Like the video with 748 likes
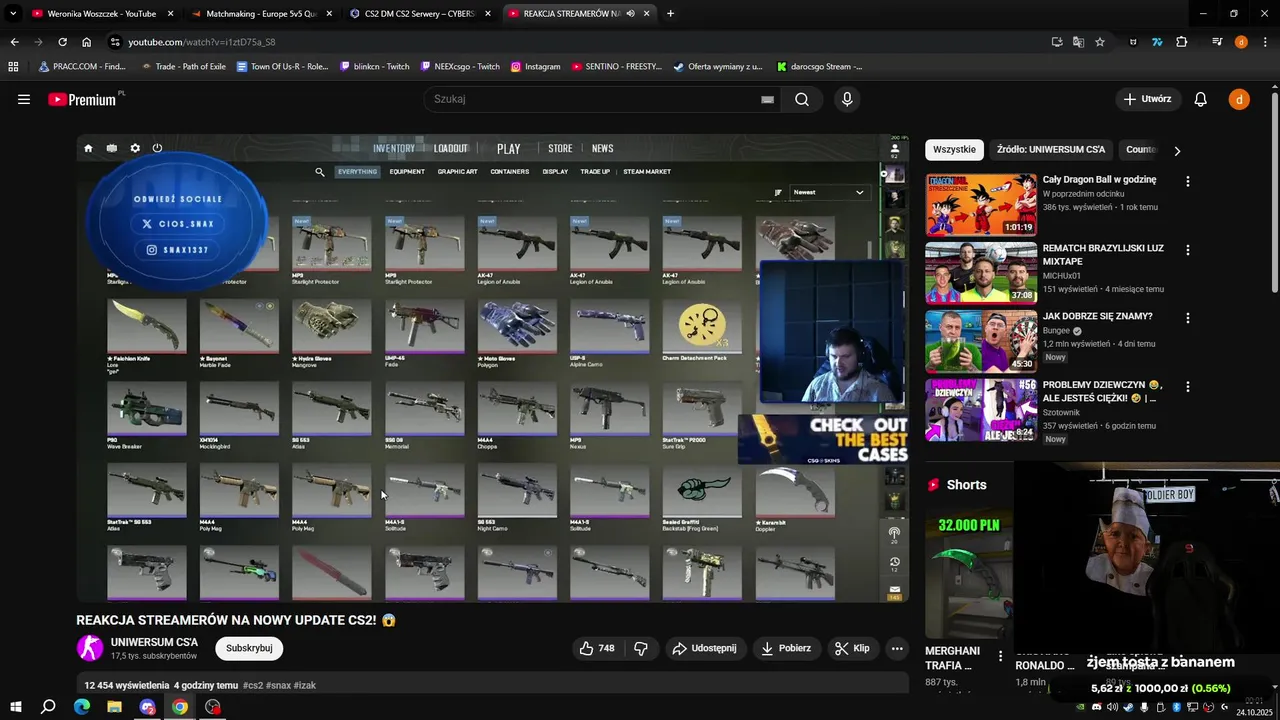The width and height of the screenshot is (1280, 720). pos(597,648)
